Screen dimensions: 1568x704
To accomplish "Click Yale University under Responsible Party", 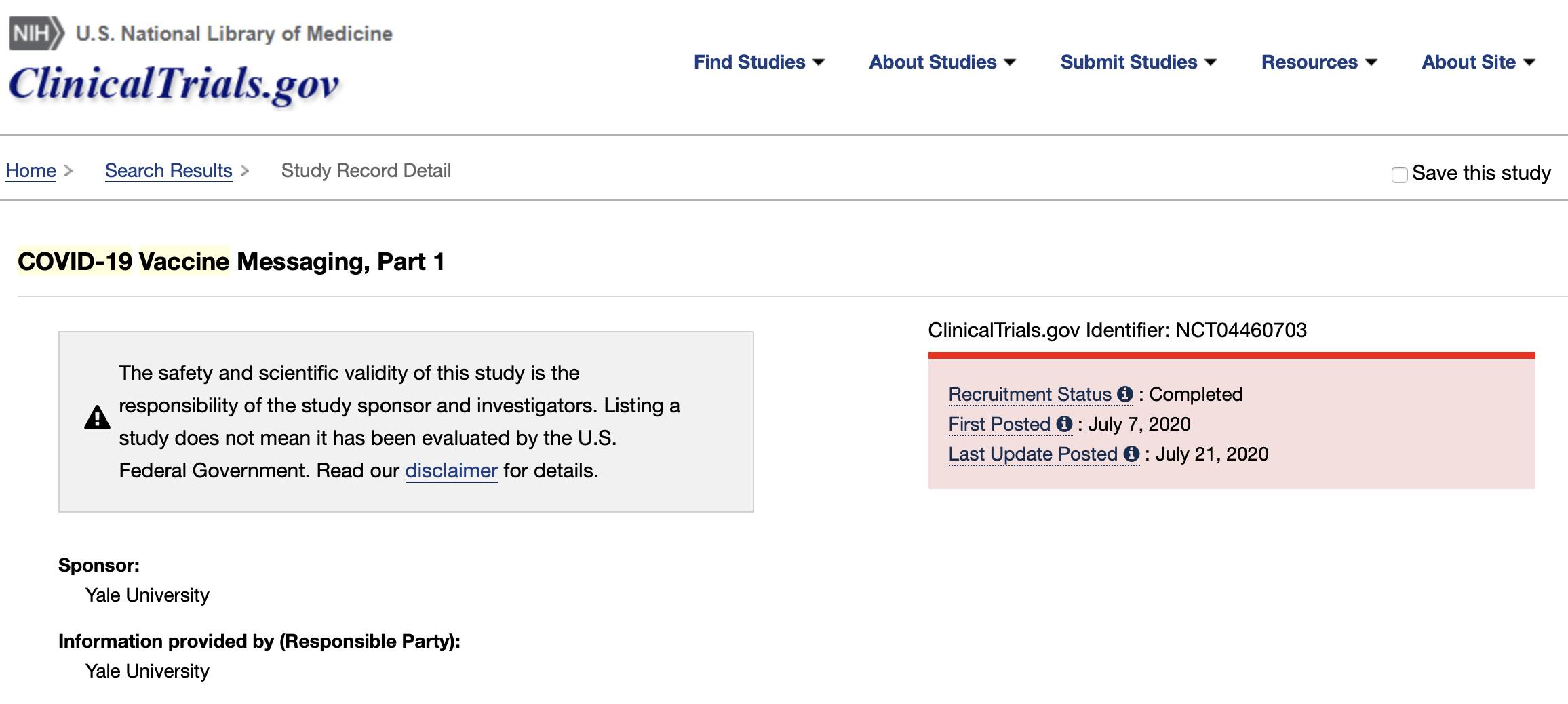I will 147,671.
